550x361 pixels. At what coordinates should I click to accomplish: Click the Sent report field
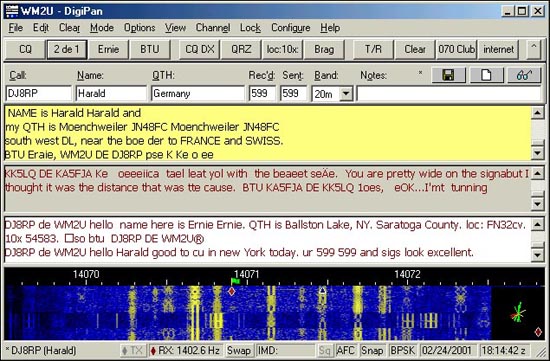click(293, 94)
